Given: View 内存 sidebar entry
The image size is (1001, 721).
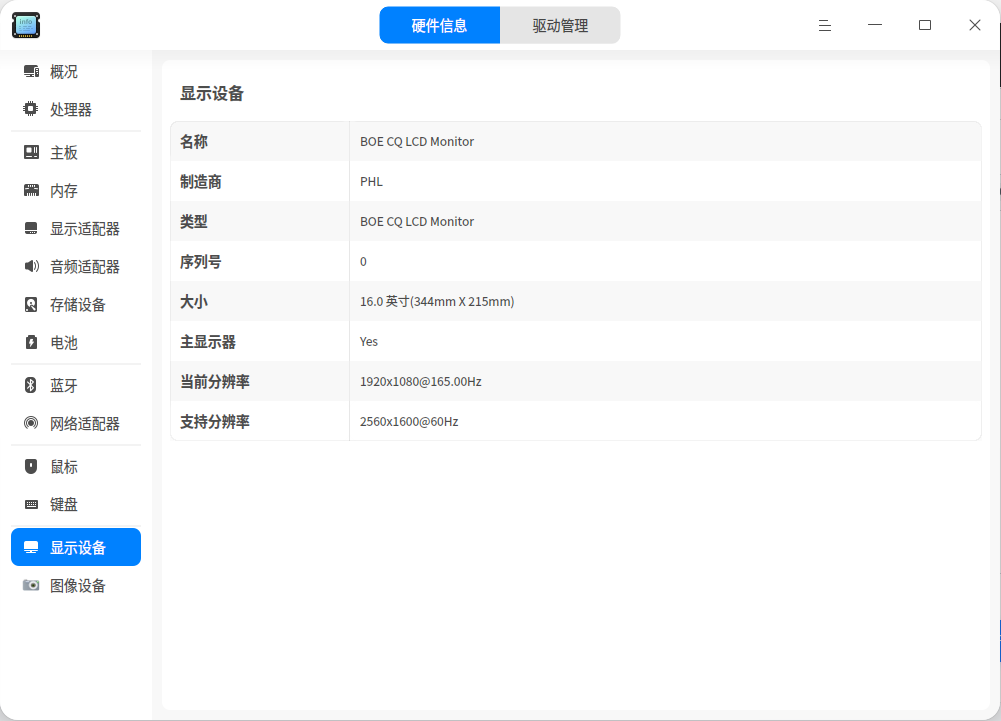Looking at the screenshot, I should click(76, 190).
